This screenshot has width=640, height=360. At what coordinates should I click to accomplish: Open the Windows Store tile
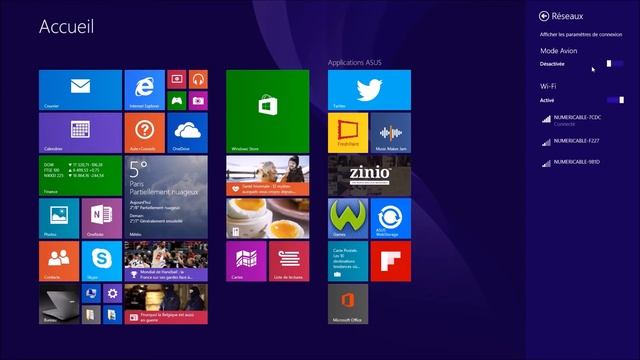pos(268,111)
